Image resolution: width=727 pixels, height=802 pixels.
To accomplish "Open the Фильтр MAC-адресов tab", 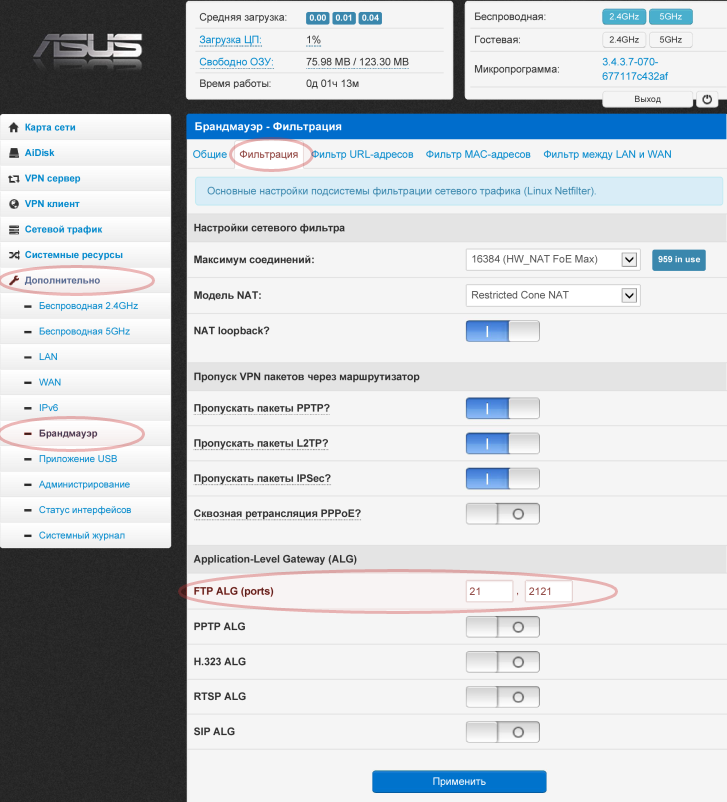I will click(x=477, y=155).
